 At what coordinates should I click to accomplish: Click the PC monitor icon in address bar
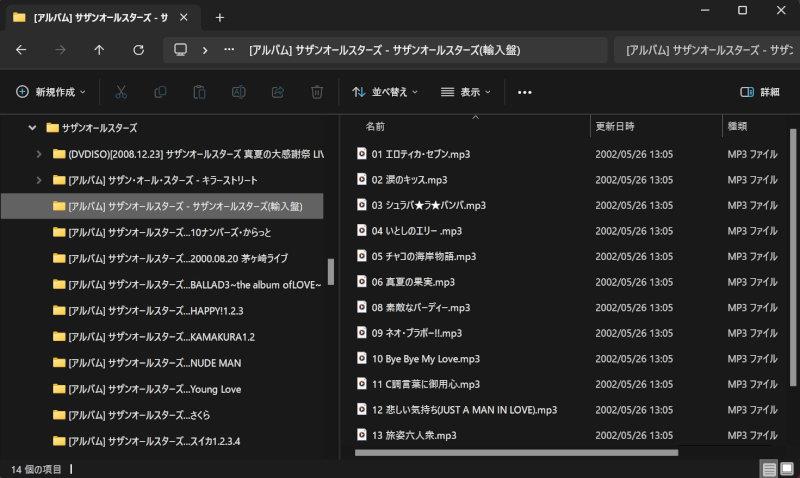click(x=180, y=49)
